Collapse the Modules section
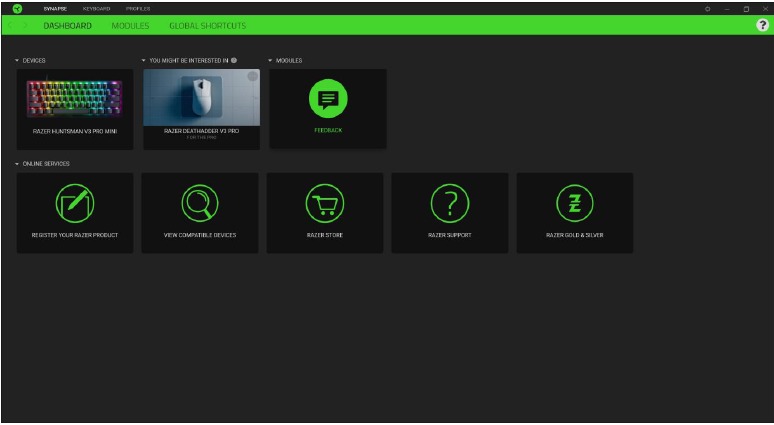The width and height of the screenshot is (774, 425). coord(270,61)
